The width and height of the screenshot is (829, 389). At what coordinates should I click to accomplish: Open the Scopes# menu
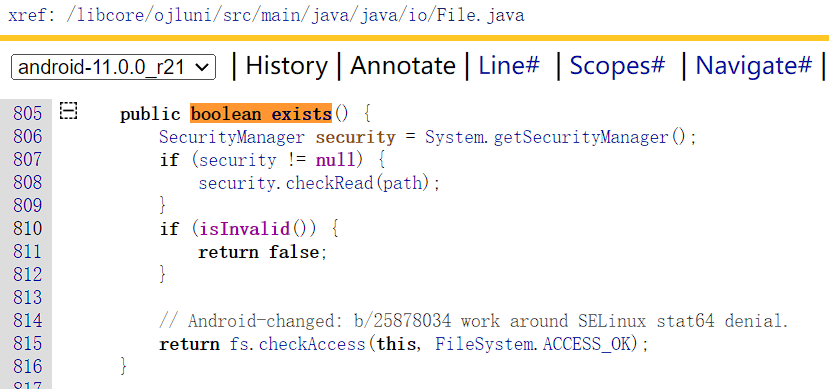click(x=617, y=66)
